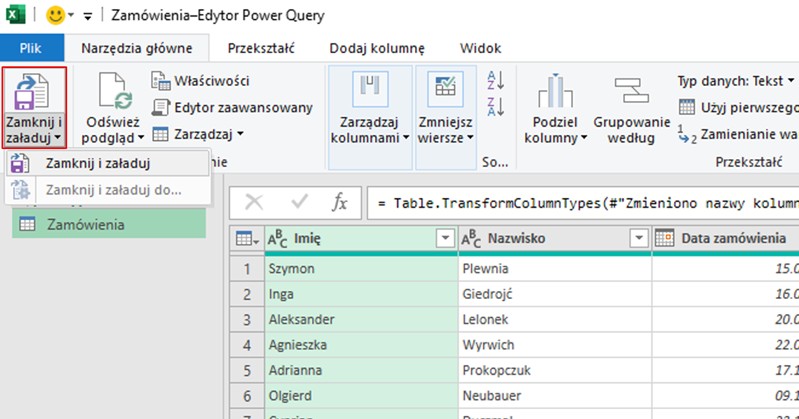The height and width of the screenshot is (419, 799).
Task: Open the smiley feedback dropdown arrow
Action: [71, 15]
